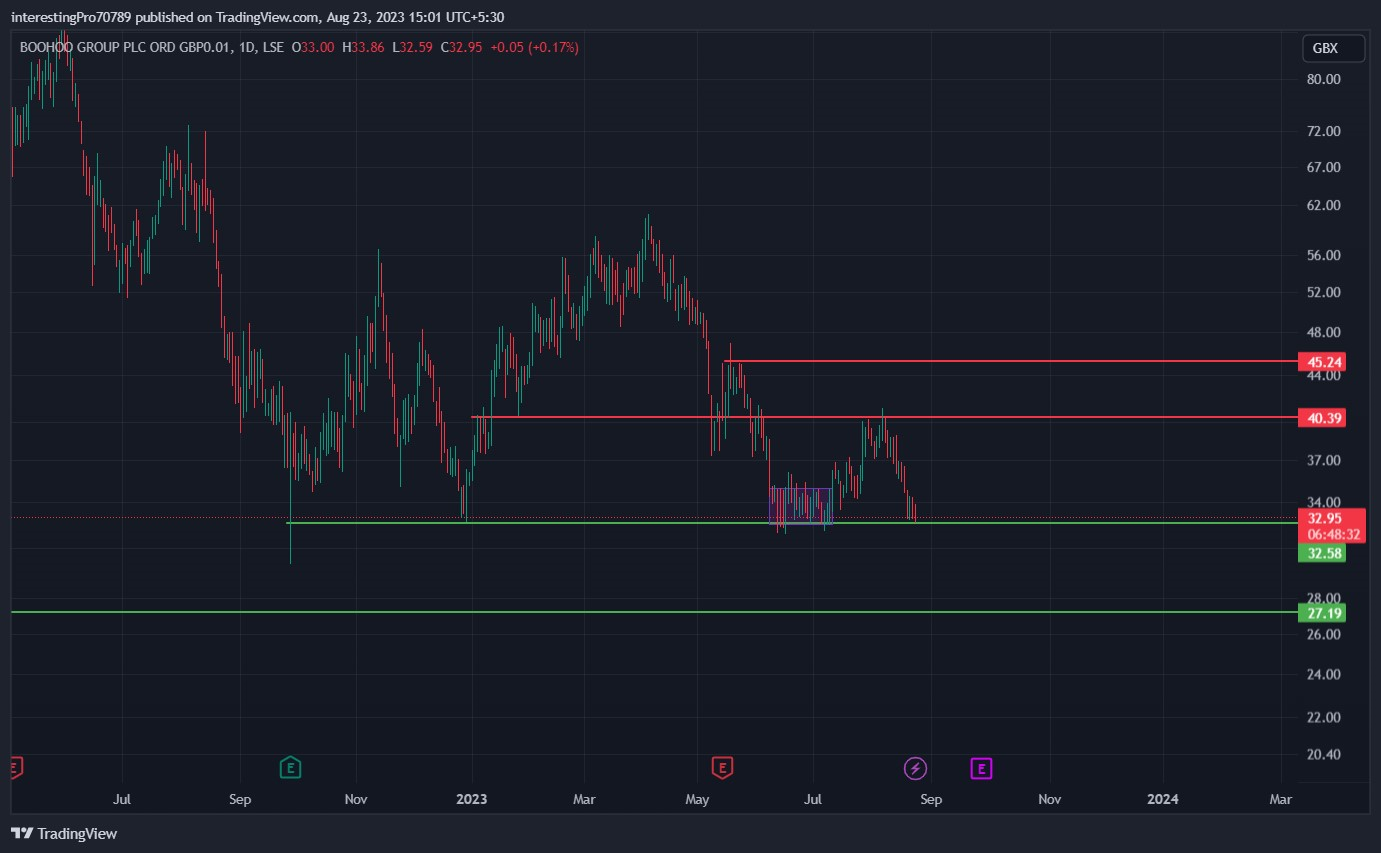
Task: Click the 32.95 current price label
Action: pos(1325,518)
